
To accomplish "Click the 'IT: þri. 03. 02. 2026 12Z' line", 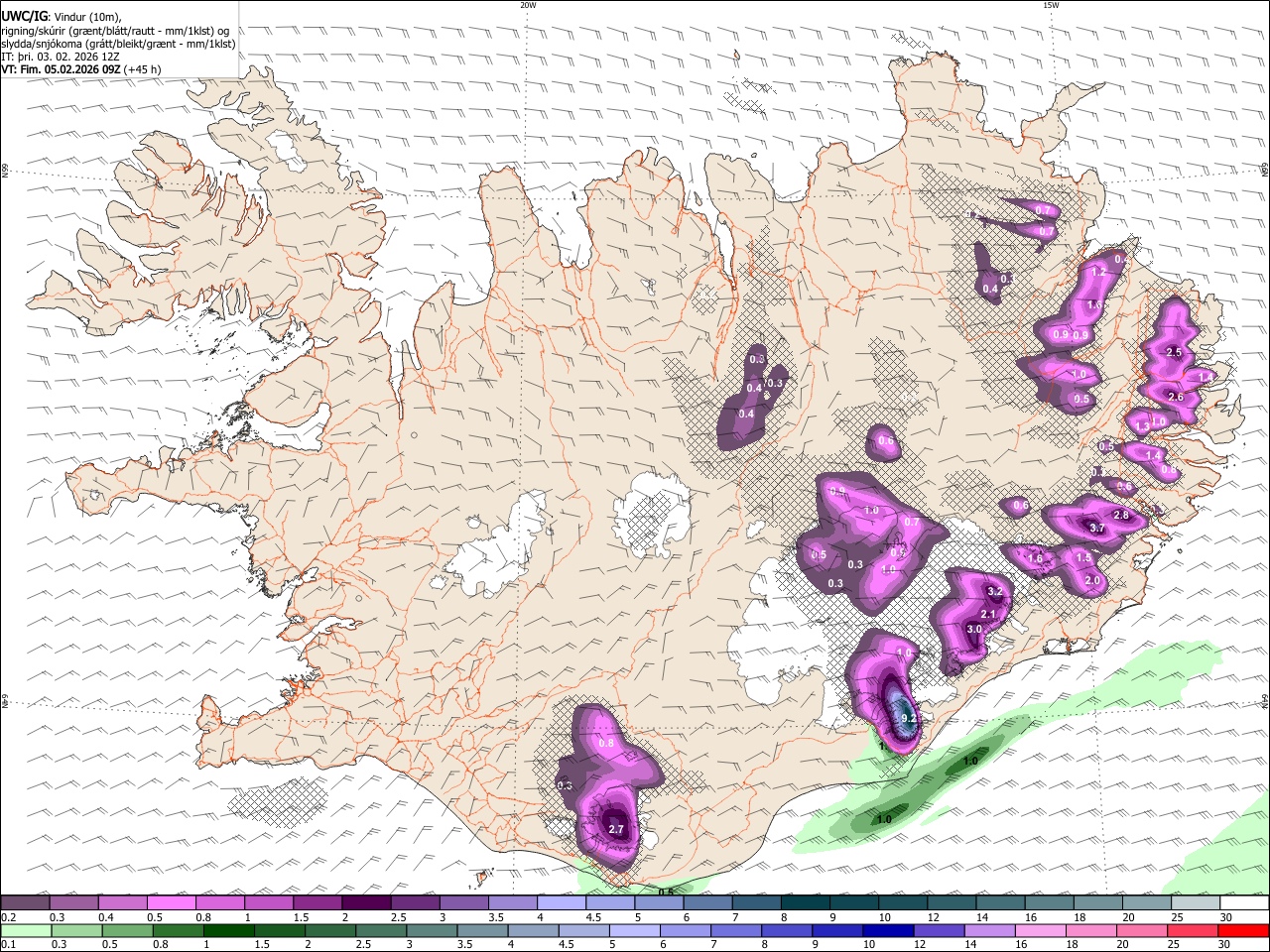I will click(61, 57).
